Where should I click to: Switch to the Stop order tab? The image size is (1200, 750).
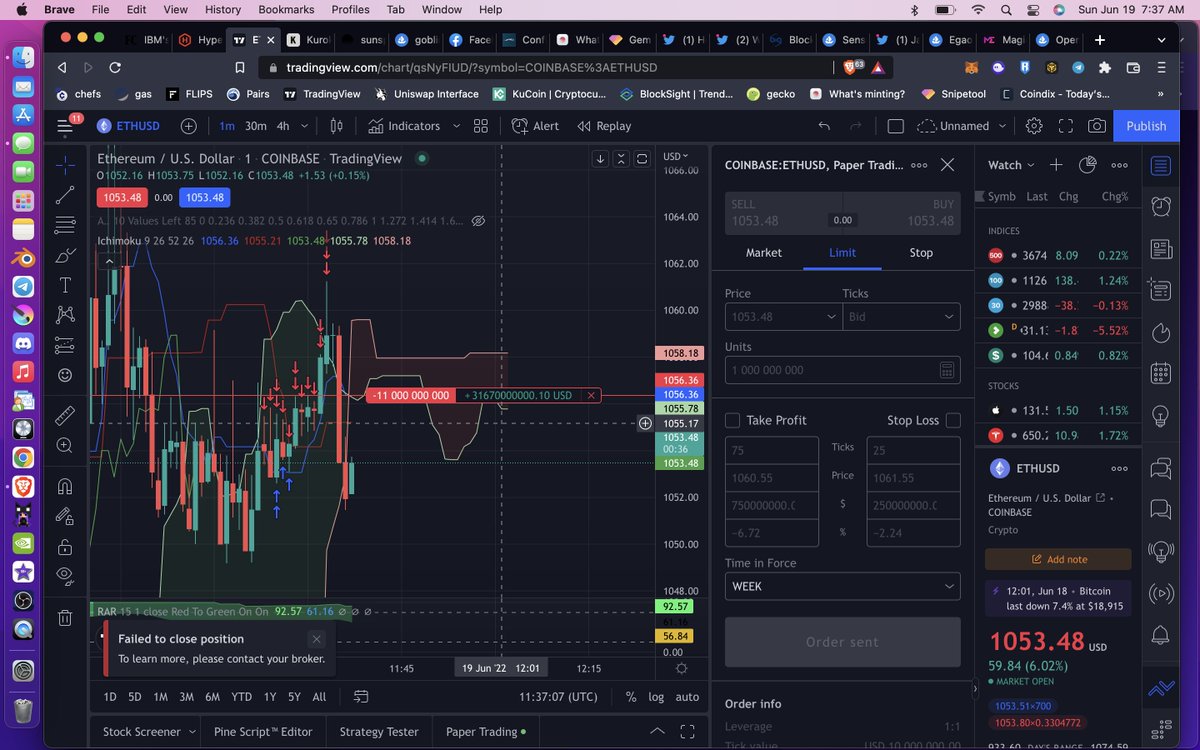(x=921, y=253)
